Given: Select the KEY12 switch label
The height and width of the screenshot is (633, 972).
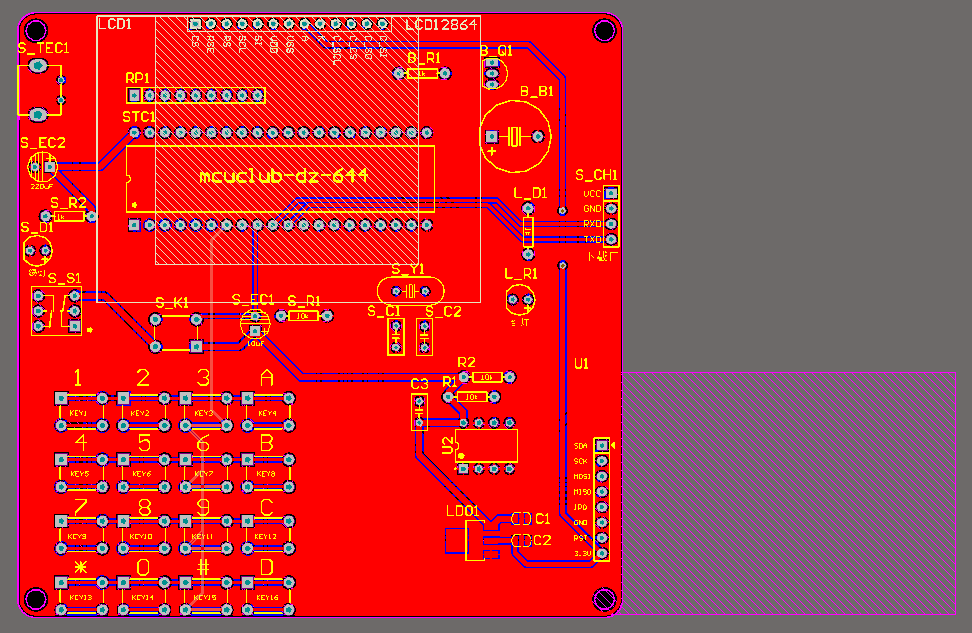Looking at the screenshot, I should 265,536.
